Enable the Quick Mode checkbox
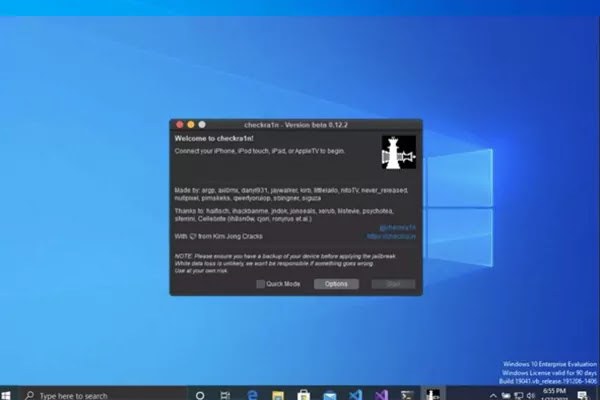Screen dimensions: 600x400 (261, 284)
